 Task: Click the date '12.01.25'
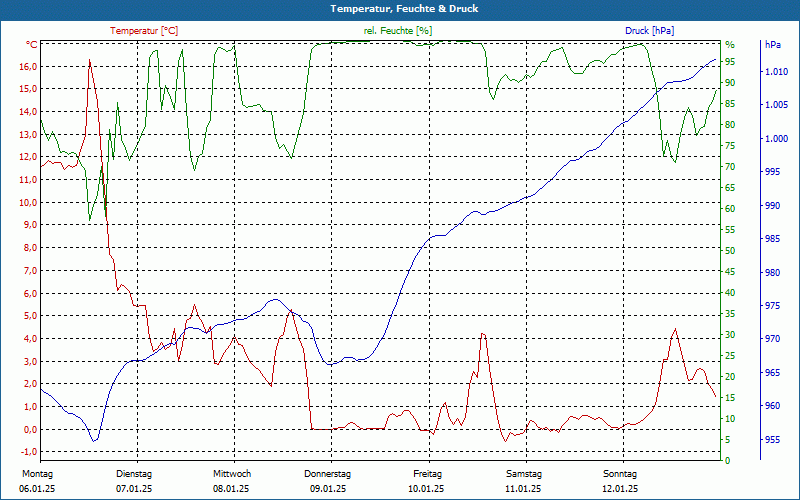(620, 489)
